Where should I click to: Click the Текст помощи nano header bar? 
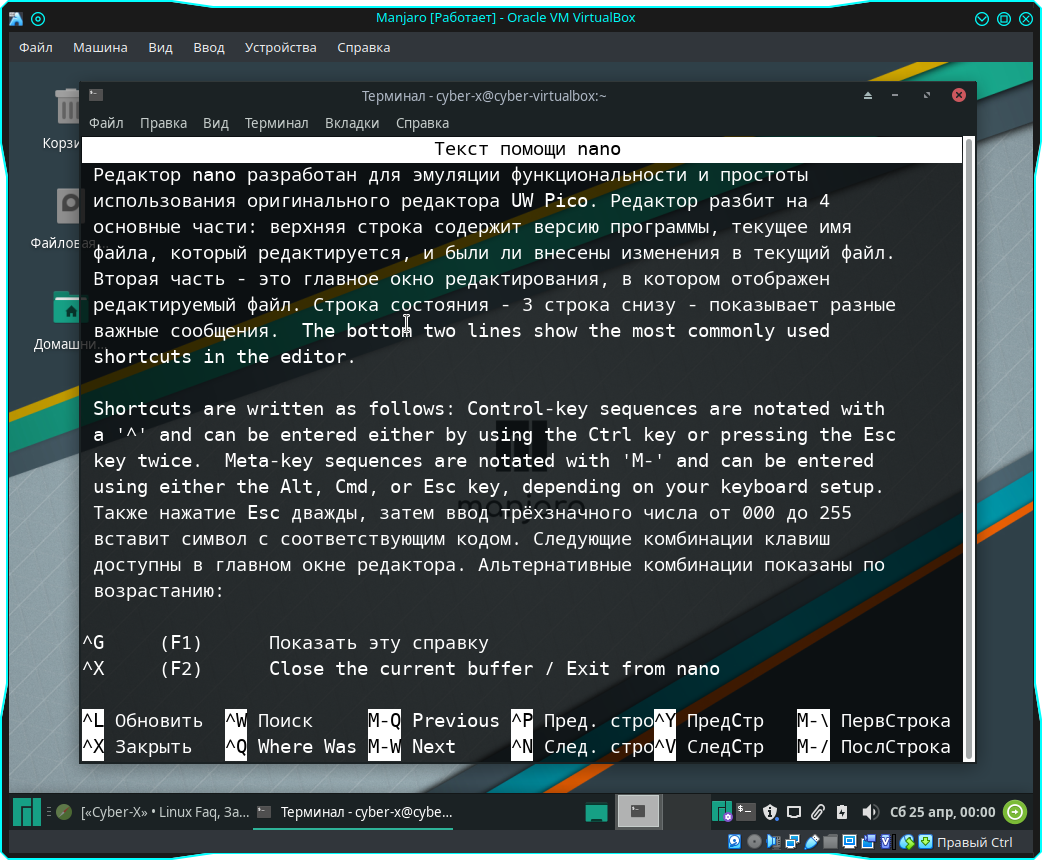[x=522, y=149]
